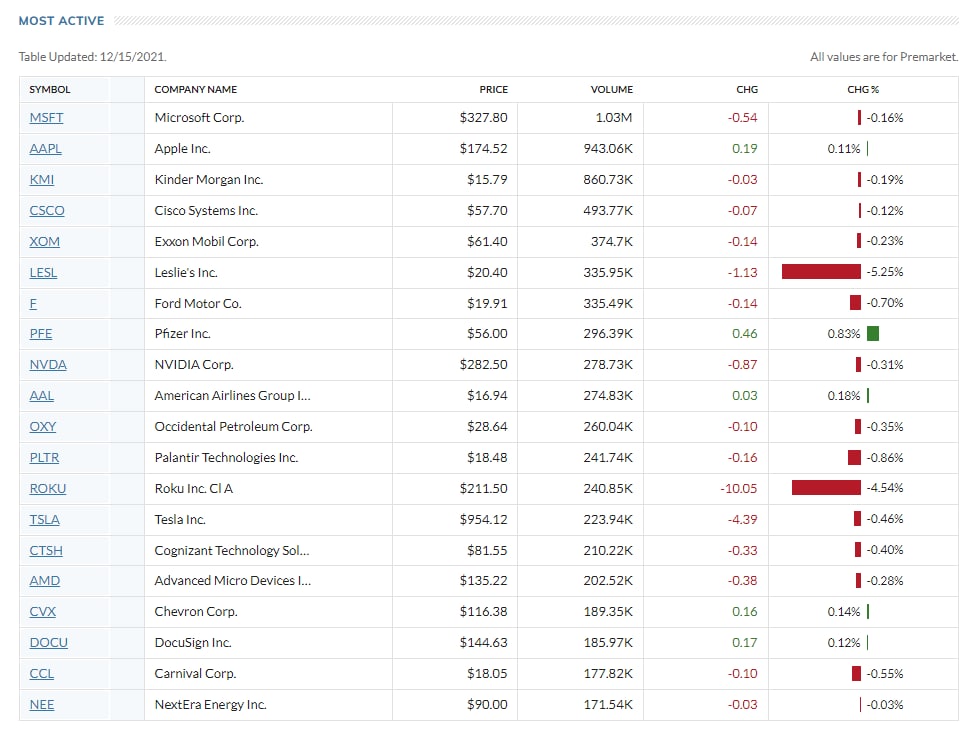Open the LESL symbol link
This screenshot has width=979, height=734.
point(43,273)
